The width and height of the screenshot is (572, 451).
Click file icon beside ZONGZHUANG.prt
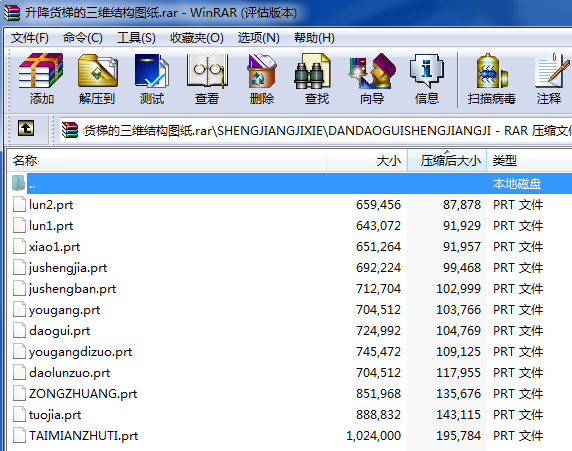(19, 393)
